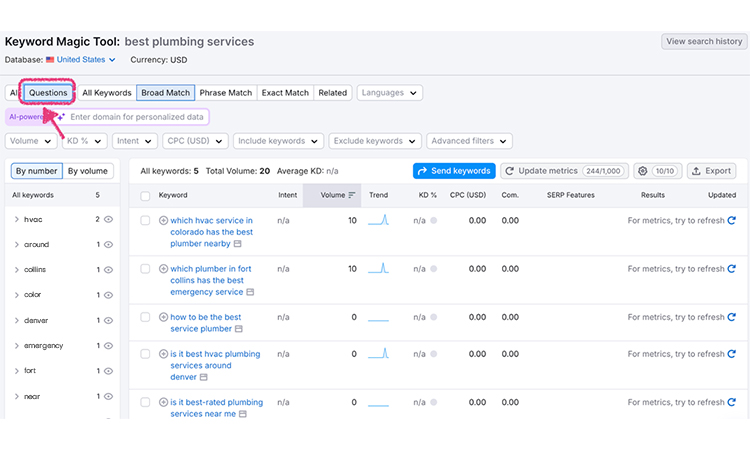Switch grouping to By volume
The image size is (750, 450).
[88, 171]
